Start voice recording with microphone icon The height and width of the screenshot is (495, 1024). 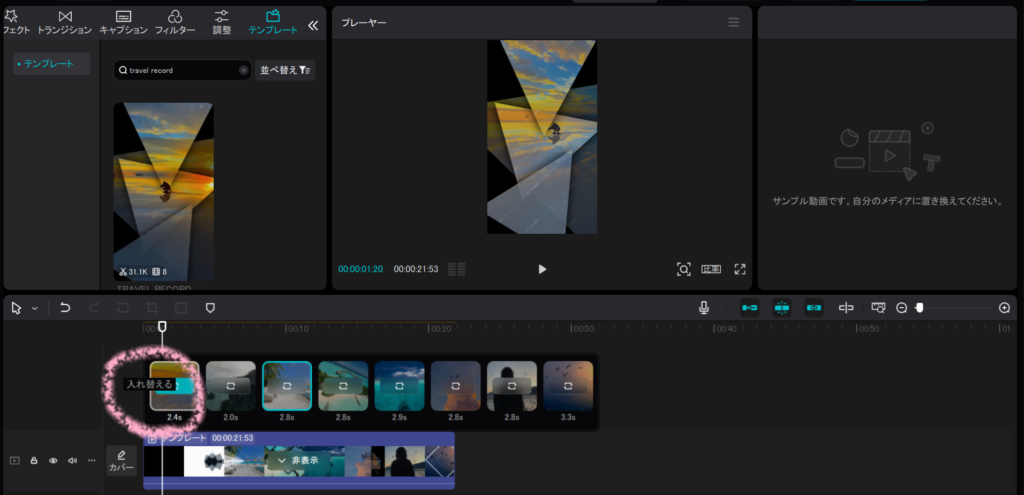click(703, 308)
